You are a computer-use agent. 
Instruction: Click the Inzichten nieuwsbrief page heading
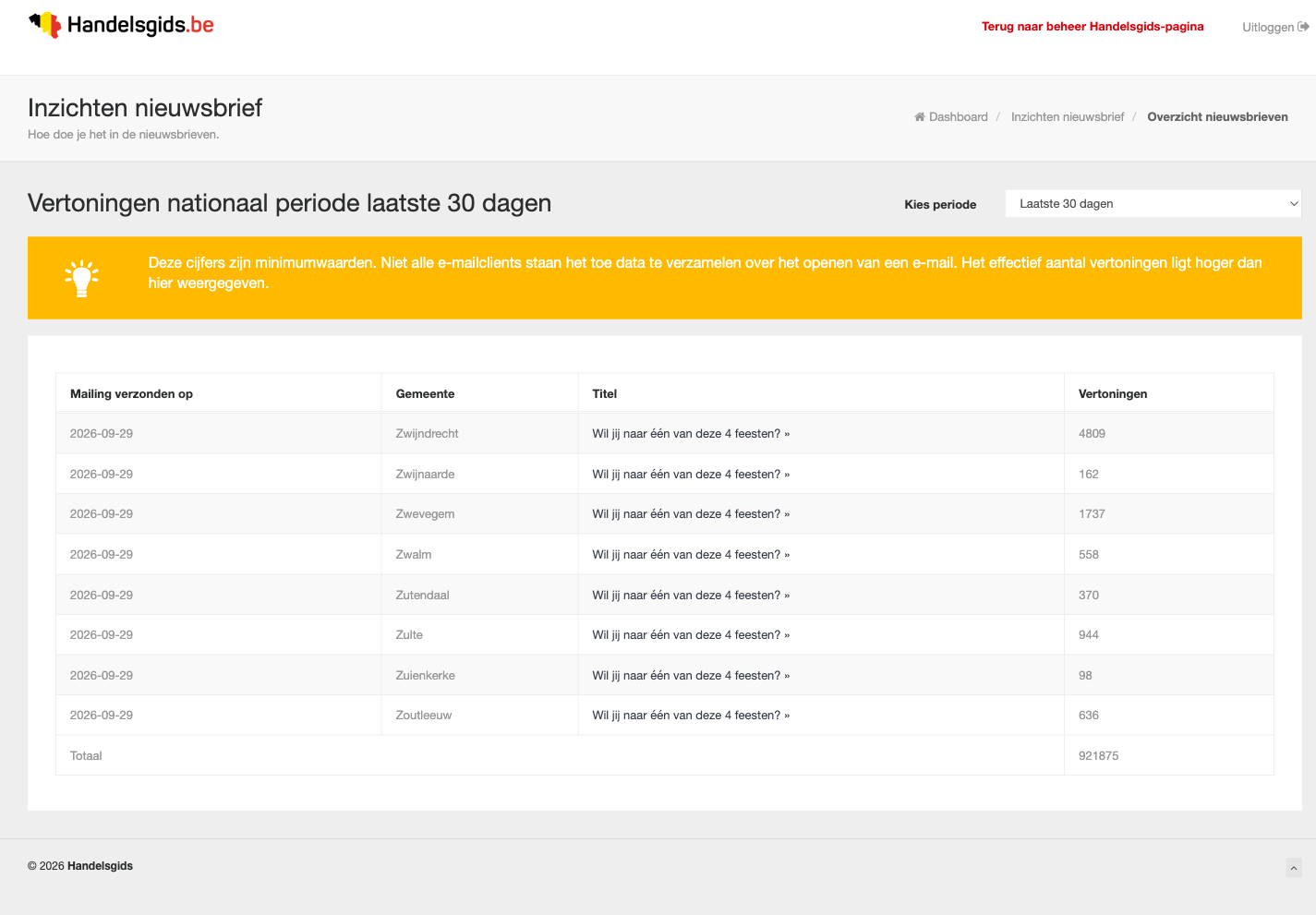[x=145, y=108]
